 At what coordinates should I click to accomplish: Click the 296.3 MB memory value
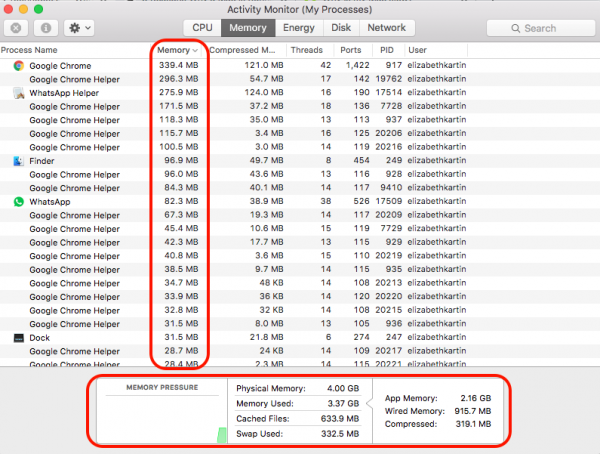coord(179,79)
